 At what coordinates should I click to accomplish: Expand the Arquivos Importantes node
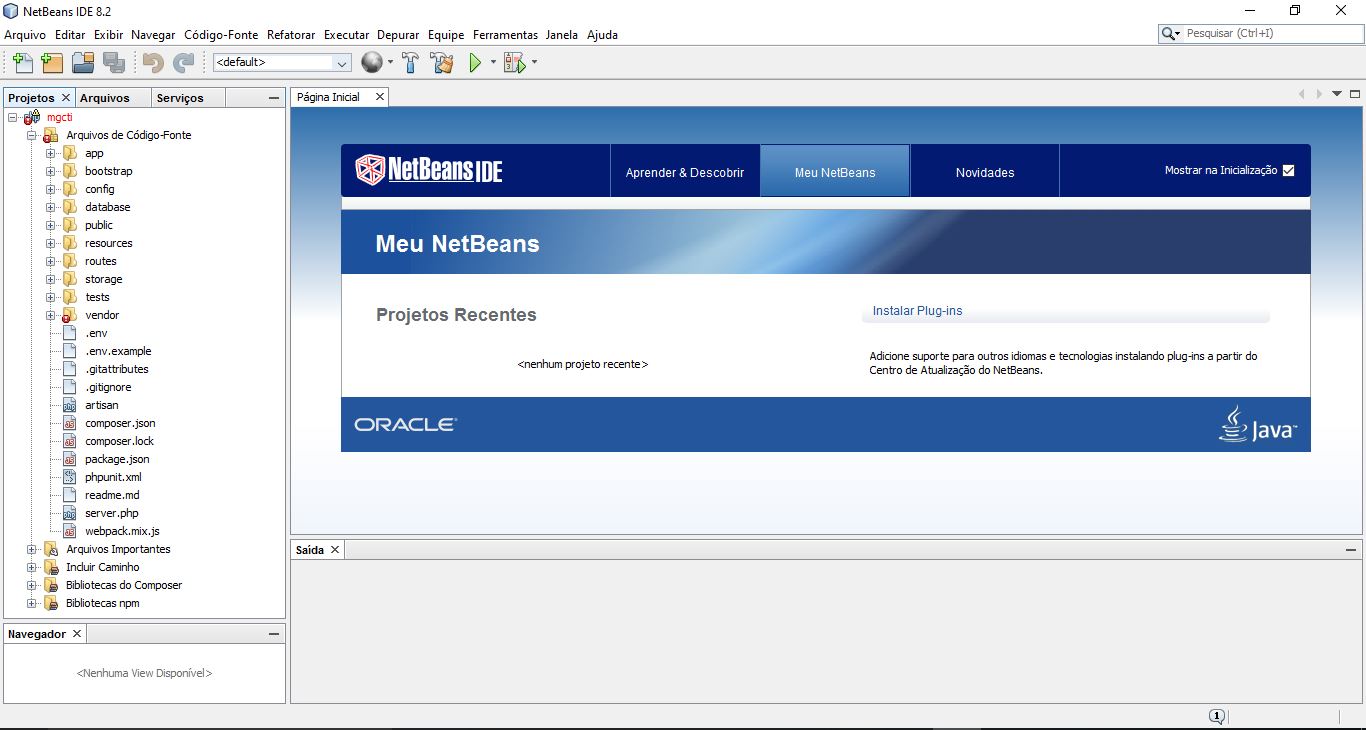point(31,549)
